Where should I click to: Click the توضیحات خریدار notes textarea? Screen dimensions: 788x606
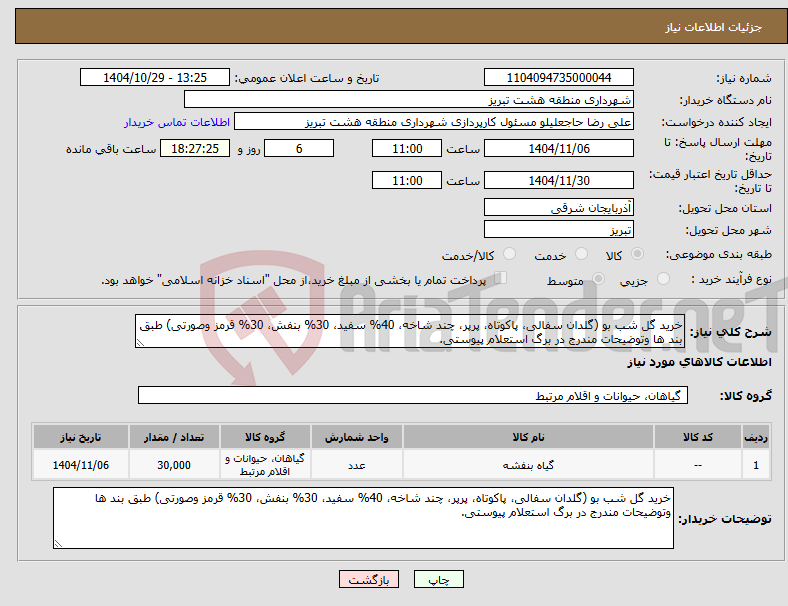[363, 518]
